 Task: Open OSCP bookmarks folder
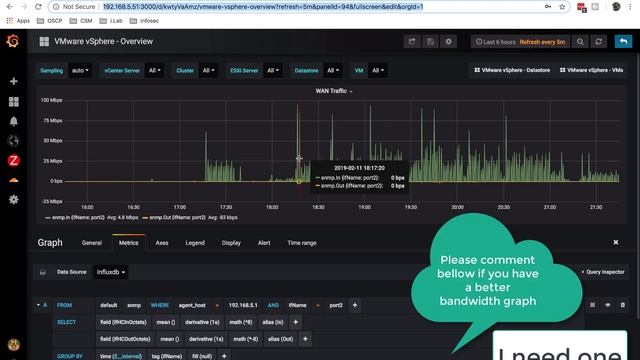49,21
